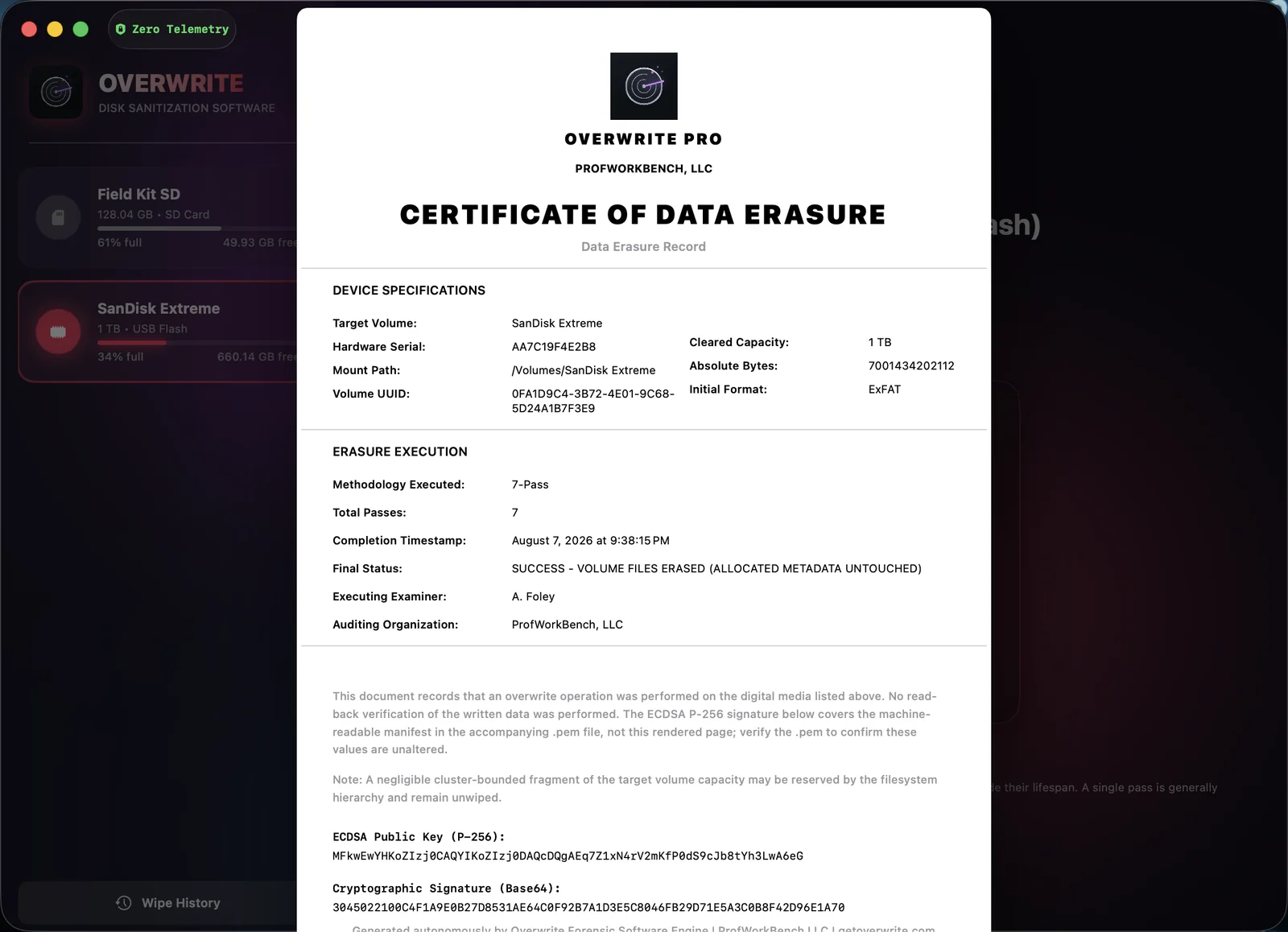Click the examiner name A. Foley
The width and height of the screenshot is (1288, 932).
click(x=533, y=596)
